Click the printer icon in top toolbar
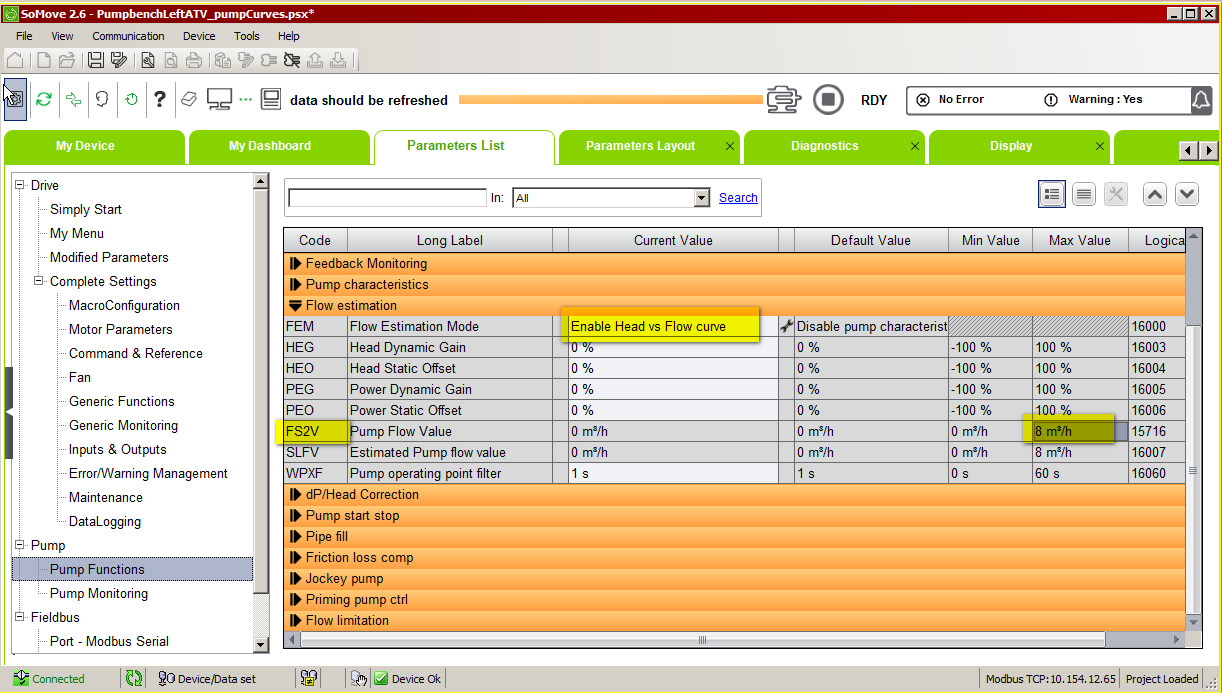 coord(194,60)
